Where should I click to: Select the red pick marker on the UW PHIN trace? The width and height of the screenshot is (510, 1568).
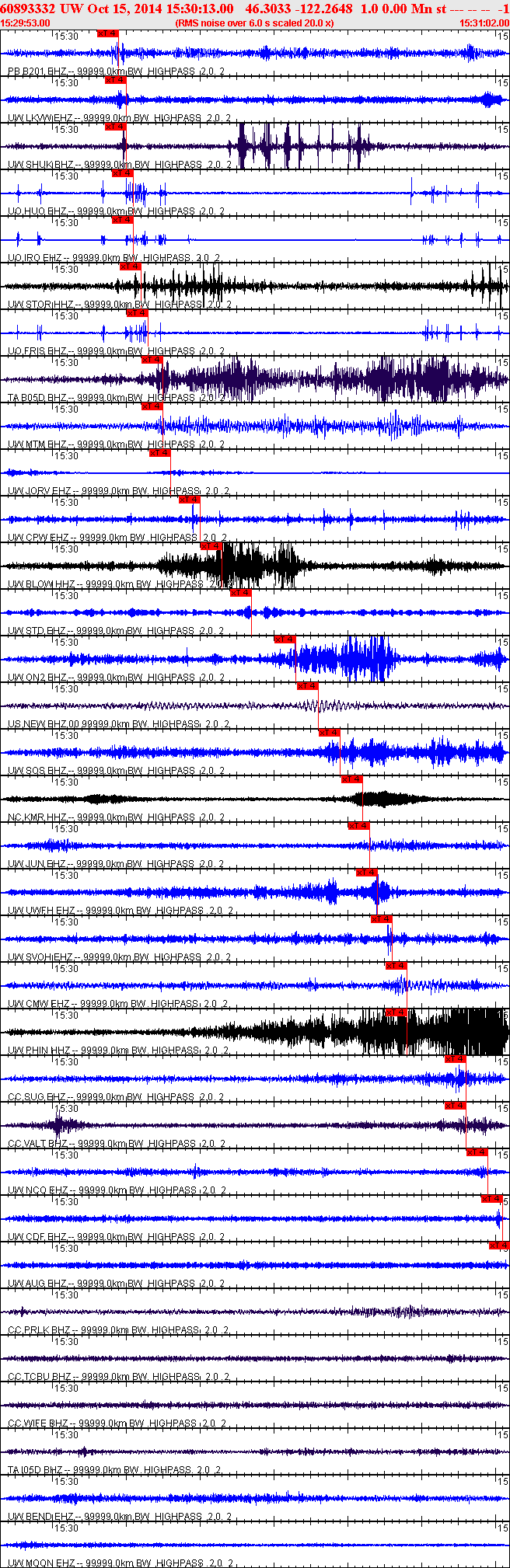coord(396,1012)
